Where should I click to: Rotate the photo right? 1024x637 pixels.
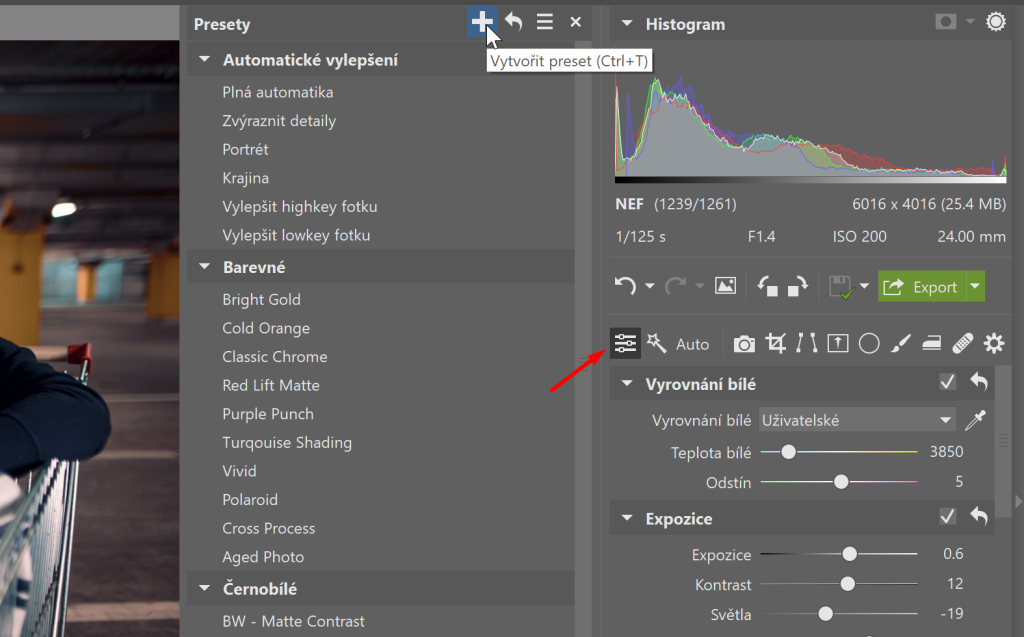click(x=797, y=286)
